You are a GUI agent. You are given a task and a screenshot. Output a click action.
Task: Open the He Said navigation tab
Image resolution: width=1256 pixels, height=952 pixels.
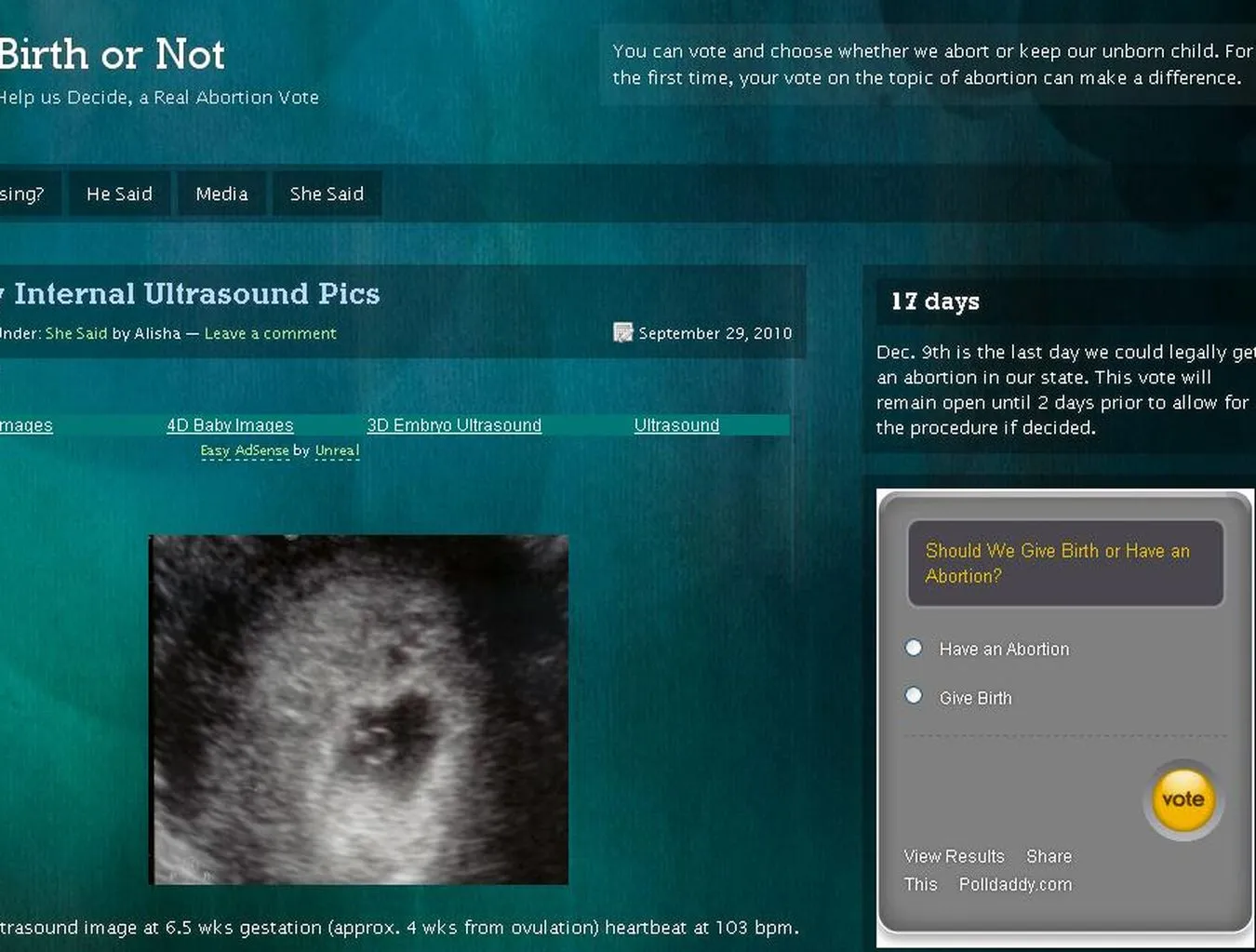119,194
